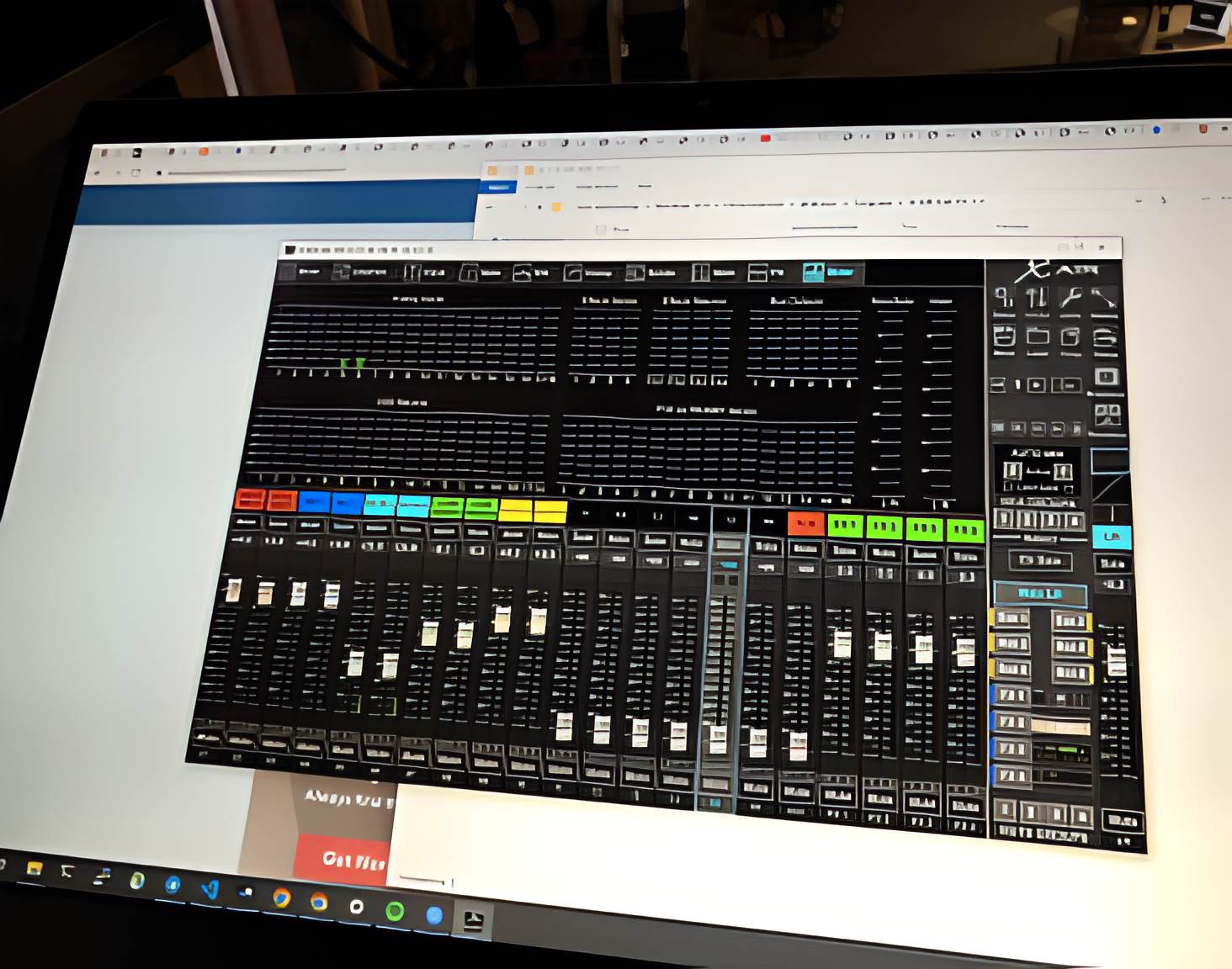This screenshot has height=969, width=1232.
Task: Click fader knob of first cyan channel
Action: point(356,663)
